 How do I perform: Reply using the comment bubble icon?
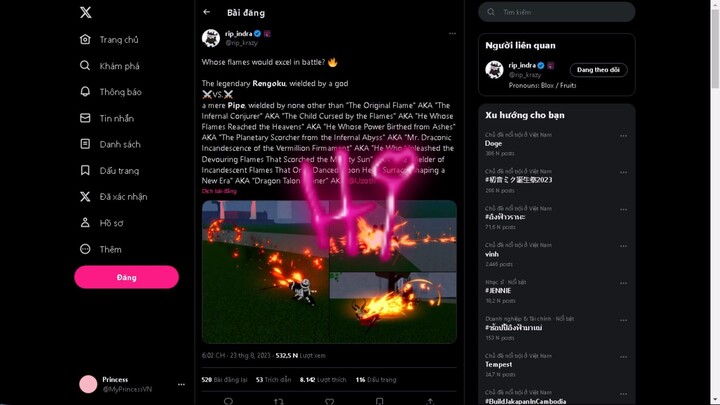pyautogui.click(x=228, y=401)
